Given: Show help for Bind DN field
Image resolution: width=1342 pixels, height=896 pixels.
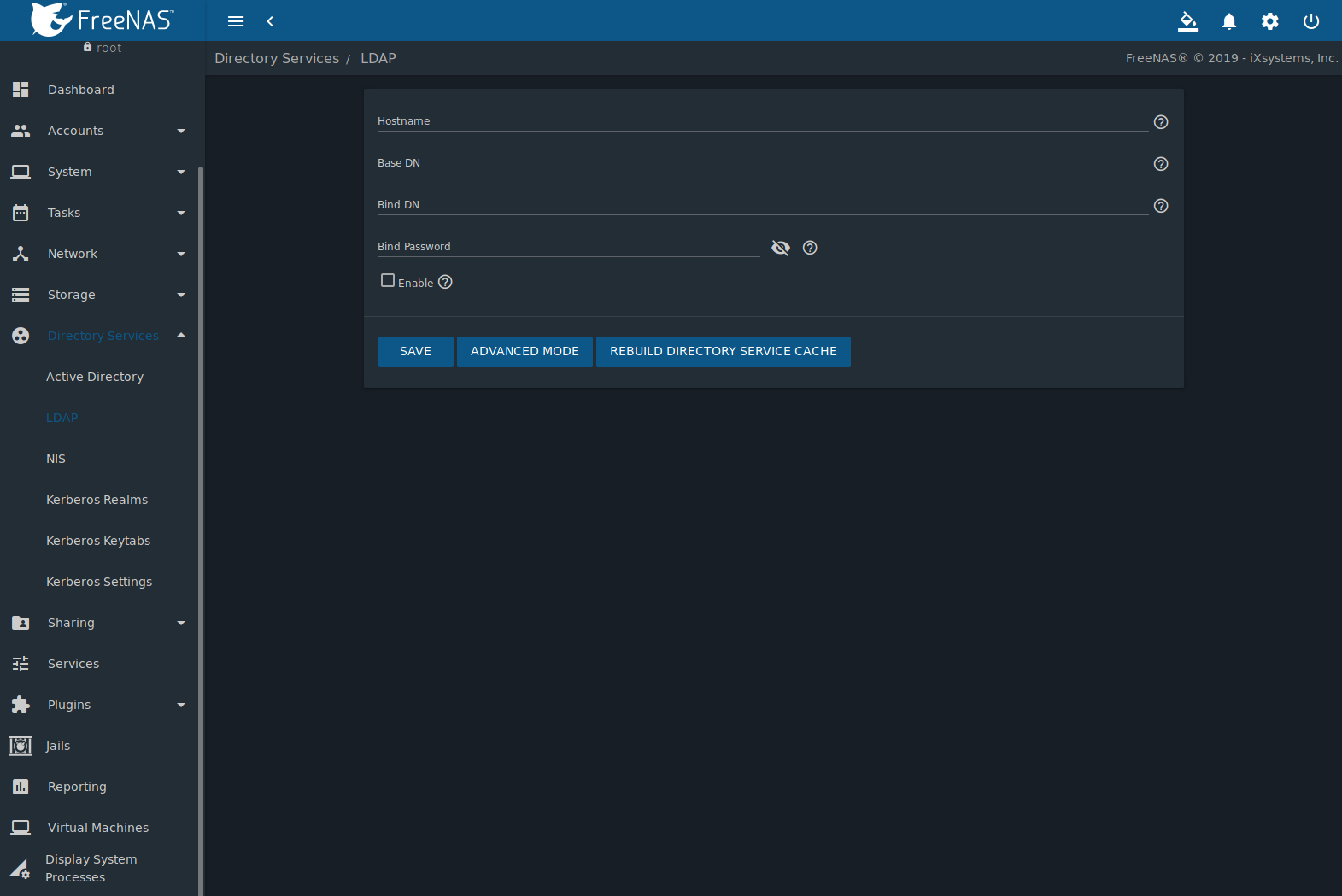Looking at the screenshot, I should point(1161,206).
